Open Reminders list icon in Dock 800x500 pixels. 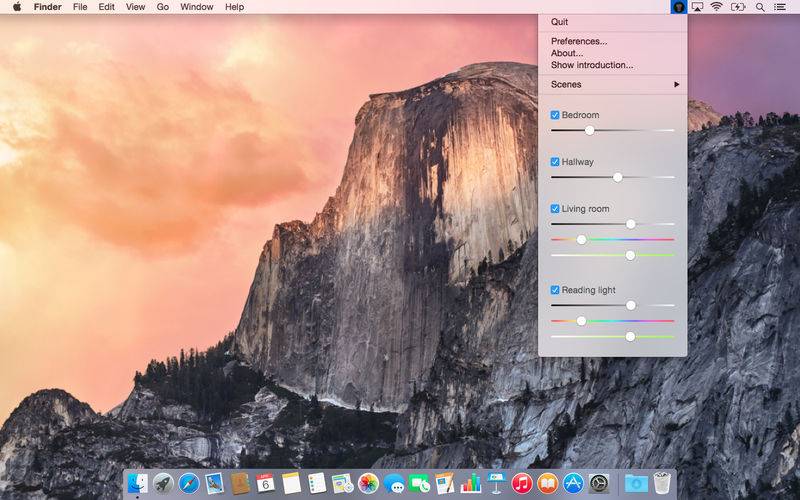(317, 483)
